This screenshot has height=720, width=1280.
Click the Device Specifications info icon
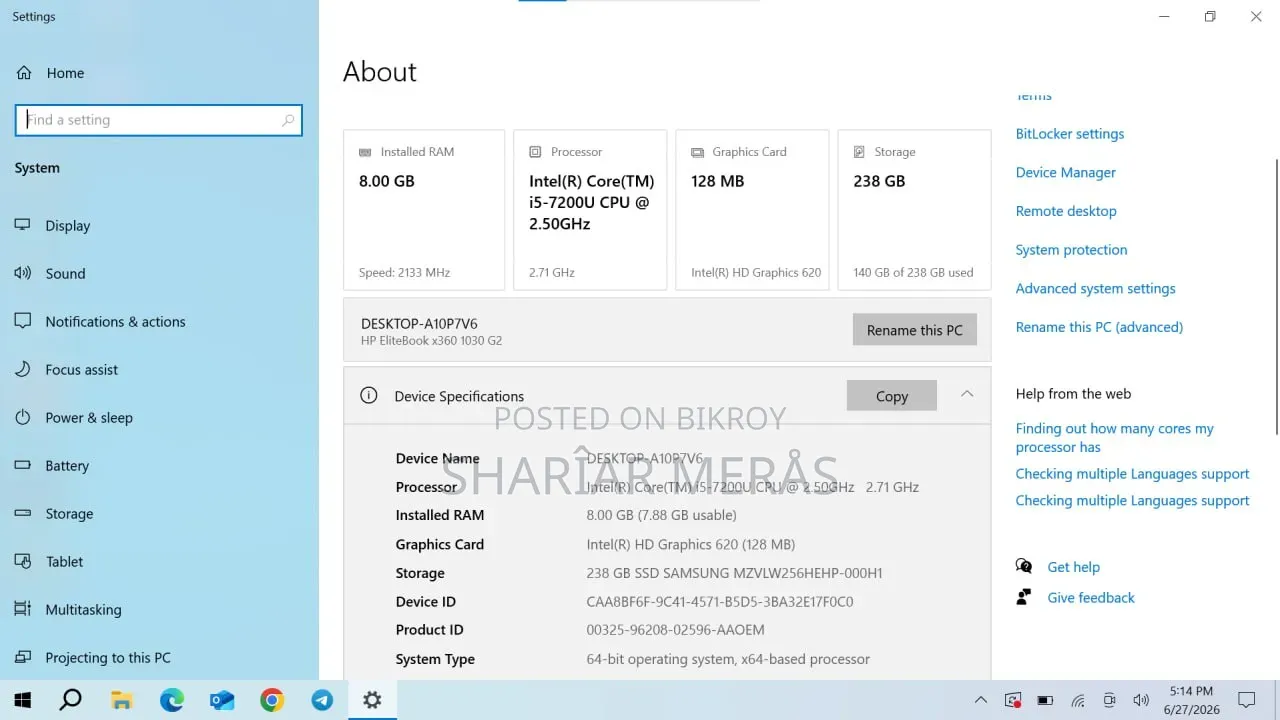pyautogui.click(x=369, y=395)
